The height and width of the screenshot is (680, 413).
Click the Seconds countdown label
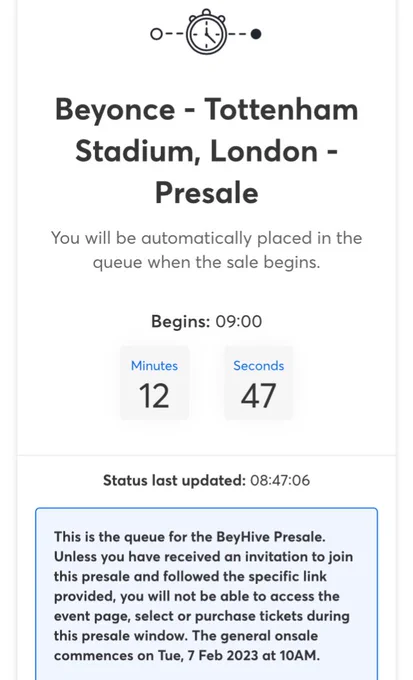(259, 366)
